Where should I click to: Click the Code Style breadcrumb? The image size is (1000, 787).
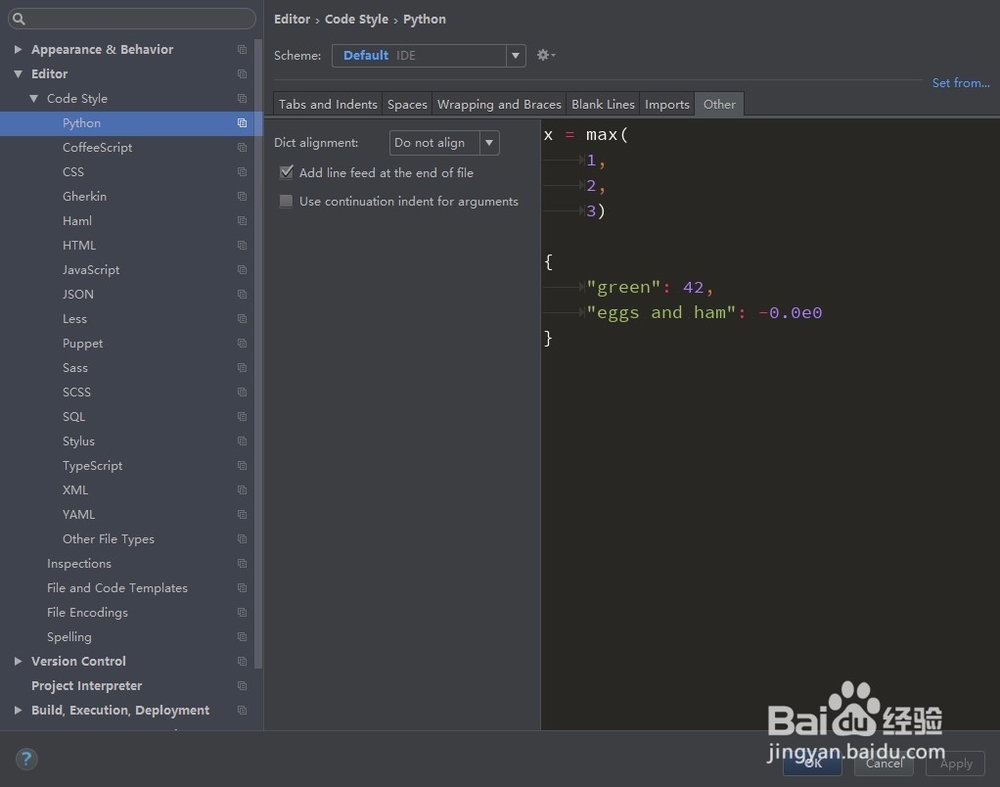tap(356, 19)
